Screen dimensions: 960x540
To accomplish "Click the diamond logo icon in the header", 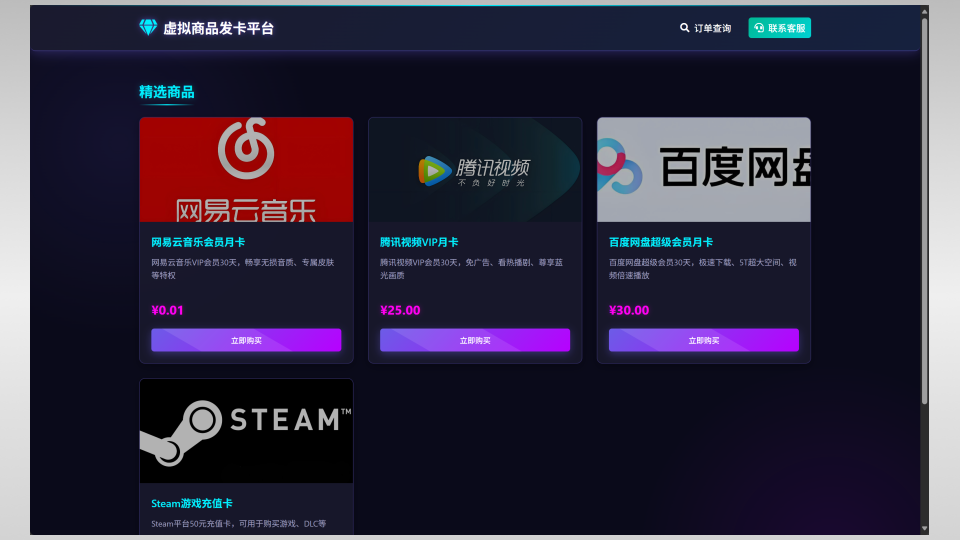I will pyautogui.click(x=148, y=28).
